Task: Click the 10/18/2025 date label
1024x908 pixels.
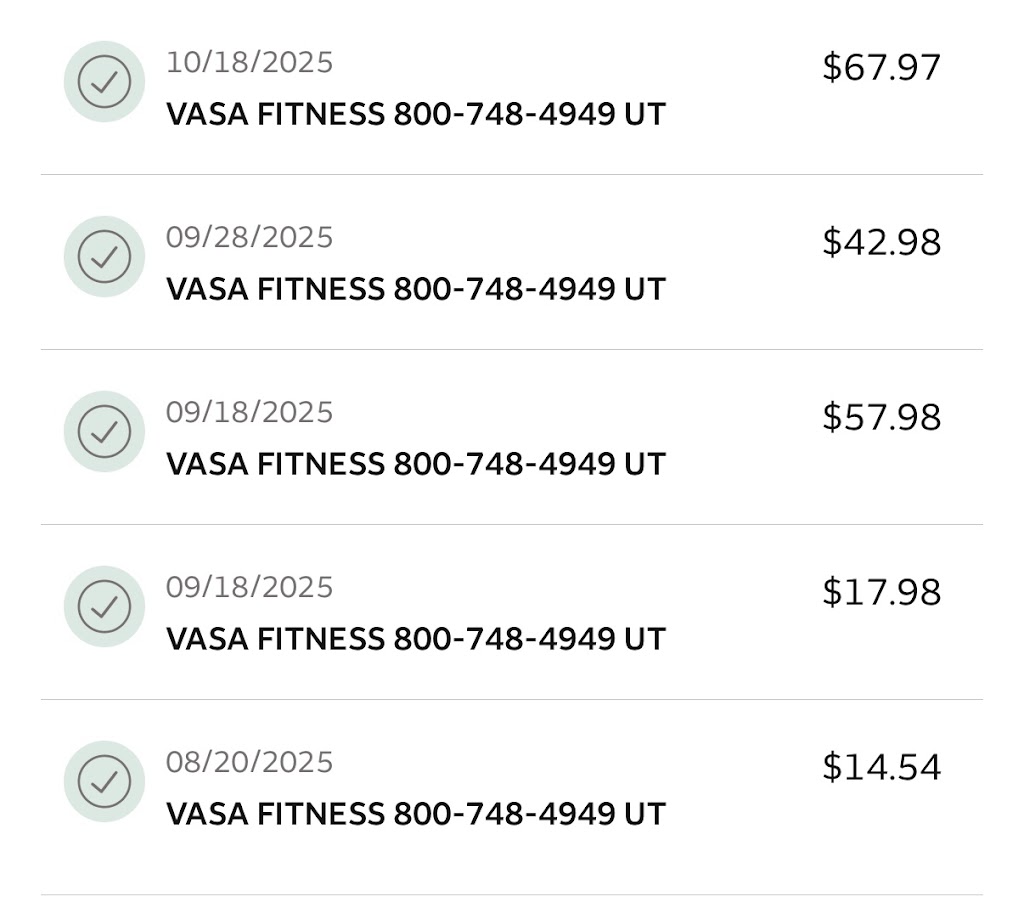Action: (249, 63)
